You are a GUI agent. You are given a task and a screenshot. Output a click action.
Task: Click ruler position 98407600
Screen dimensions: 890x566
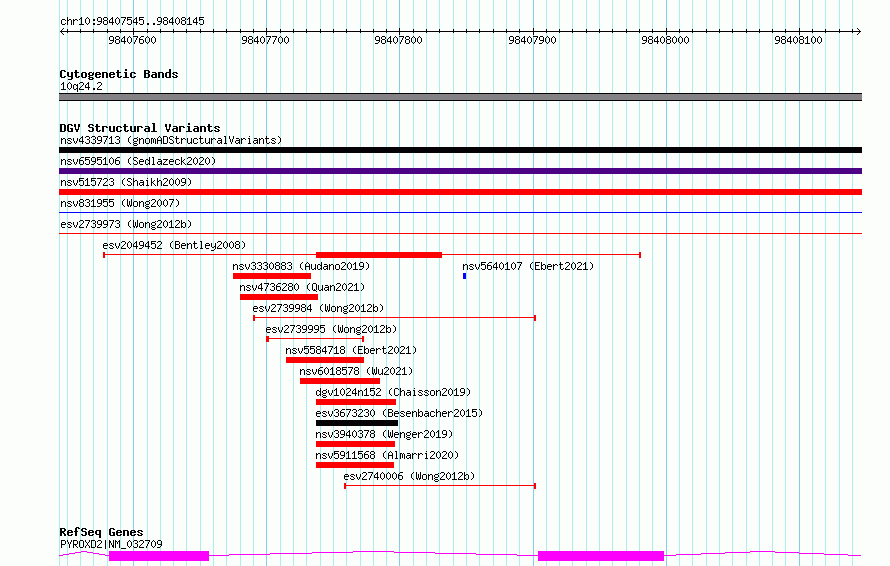pyautogui.click(x=132, y=40)
